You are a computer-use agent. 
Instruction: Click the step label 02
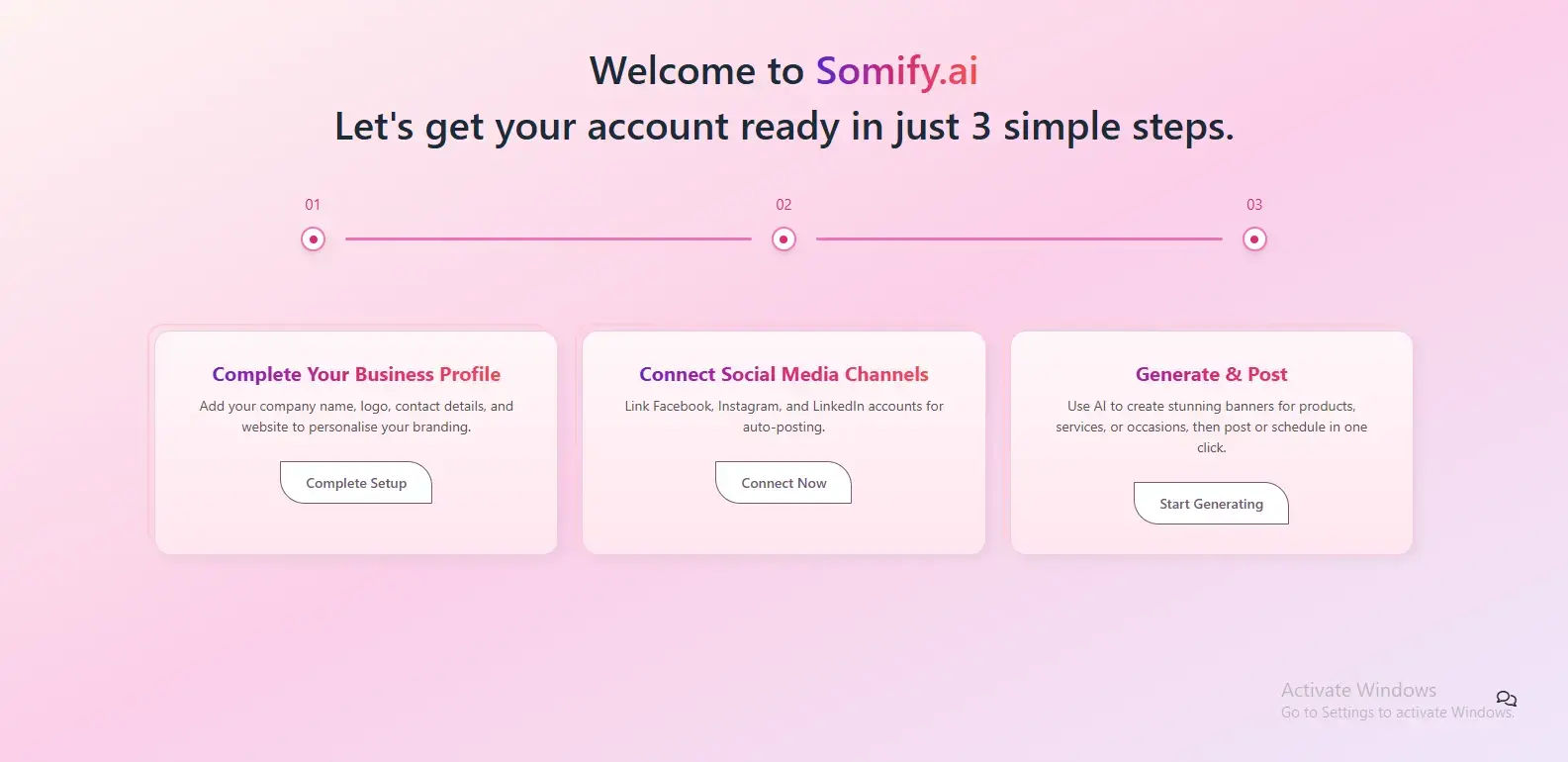[784, 204]
